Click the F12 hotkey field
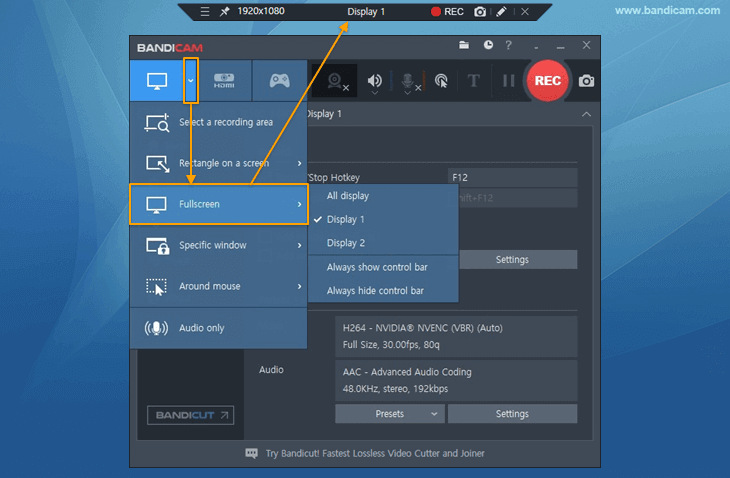This screenshot has height=478, width=730. [512, 177]
